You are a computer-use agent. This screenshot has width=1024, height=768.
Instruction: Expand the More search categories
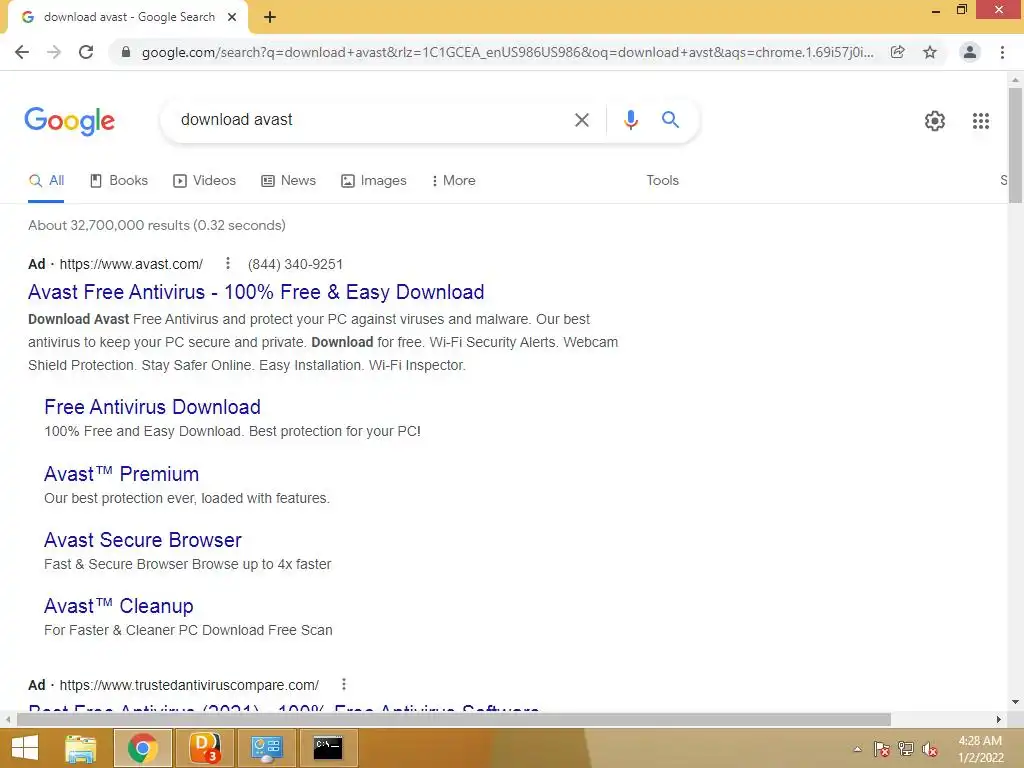(x=453, y=181)
